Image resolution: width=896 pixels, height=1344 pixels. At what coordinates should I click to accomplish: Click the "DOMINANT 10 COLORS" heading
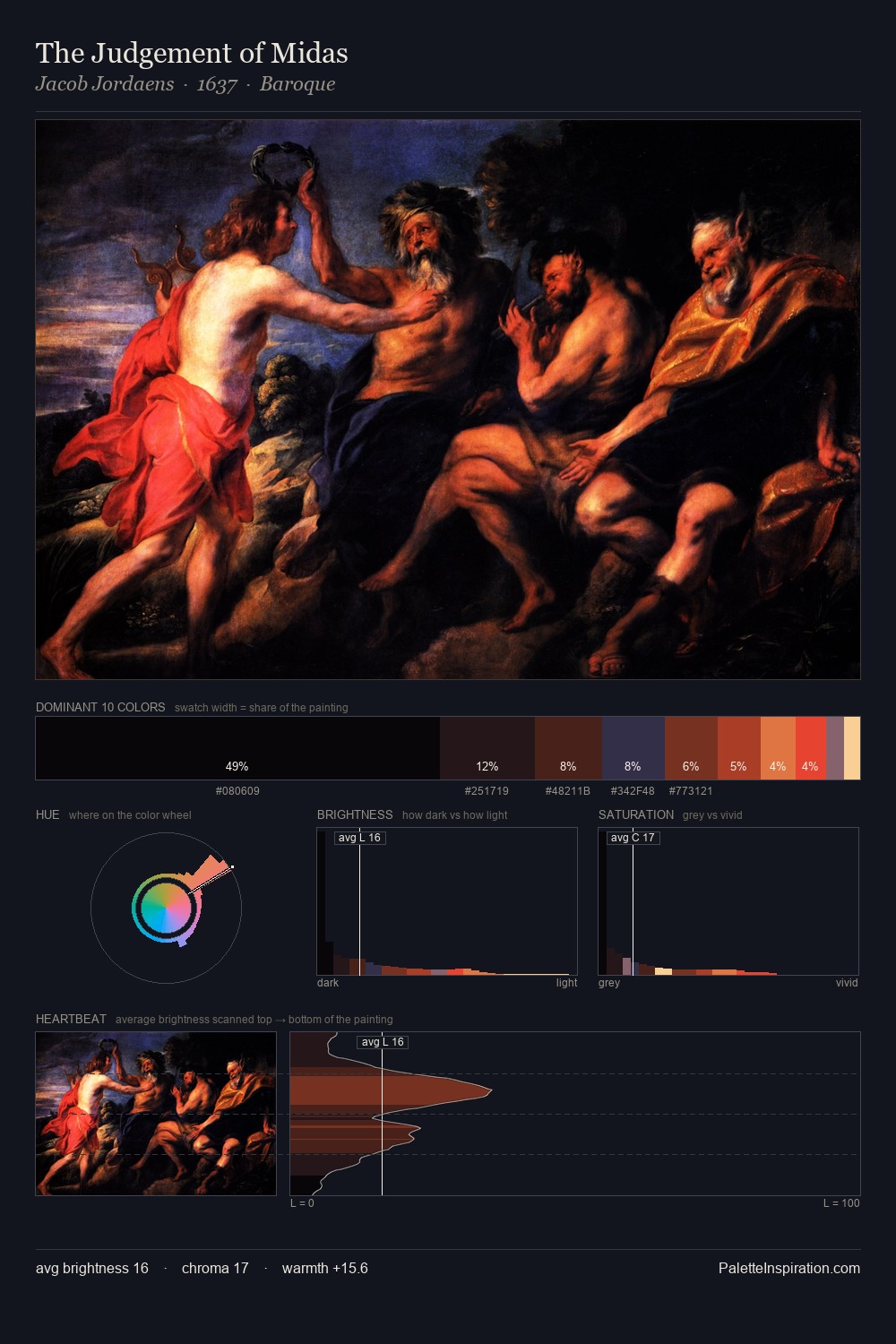100,707
